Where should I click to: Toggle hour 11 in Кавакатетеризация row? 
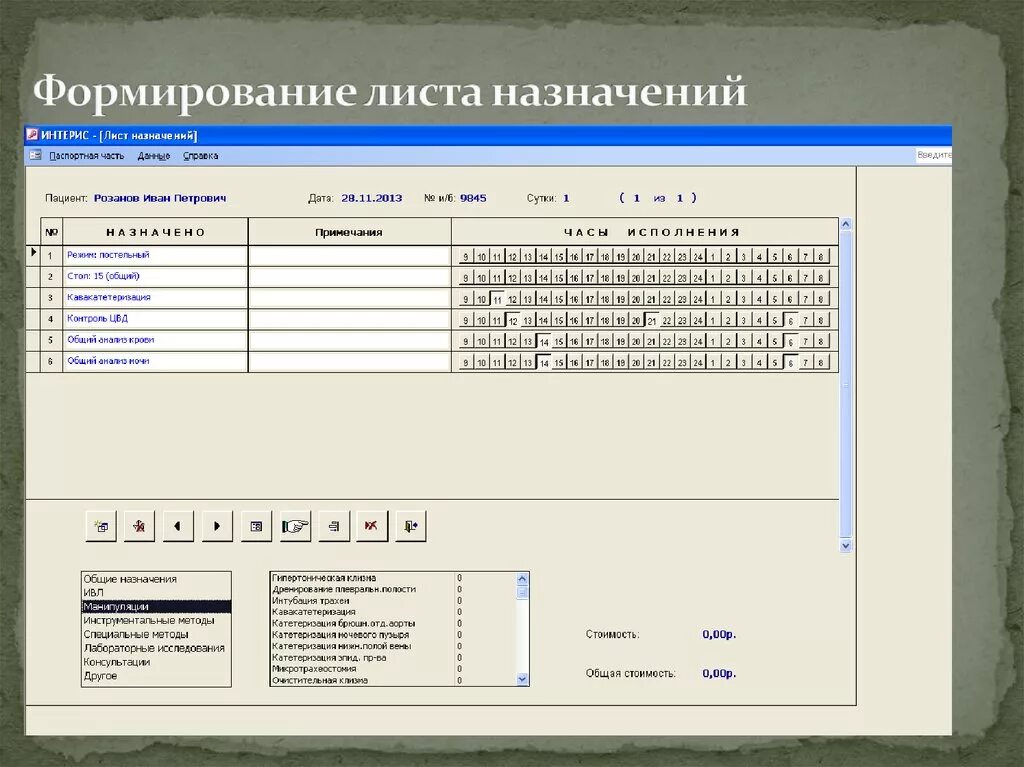point(497,299)
